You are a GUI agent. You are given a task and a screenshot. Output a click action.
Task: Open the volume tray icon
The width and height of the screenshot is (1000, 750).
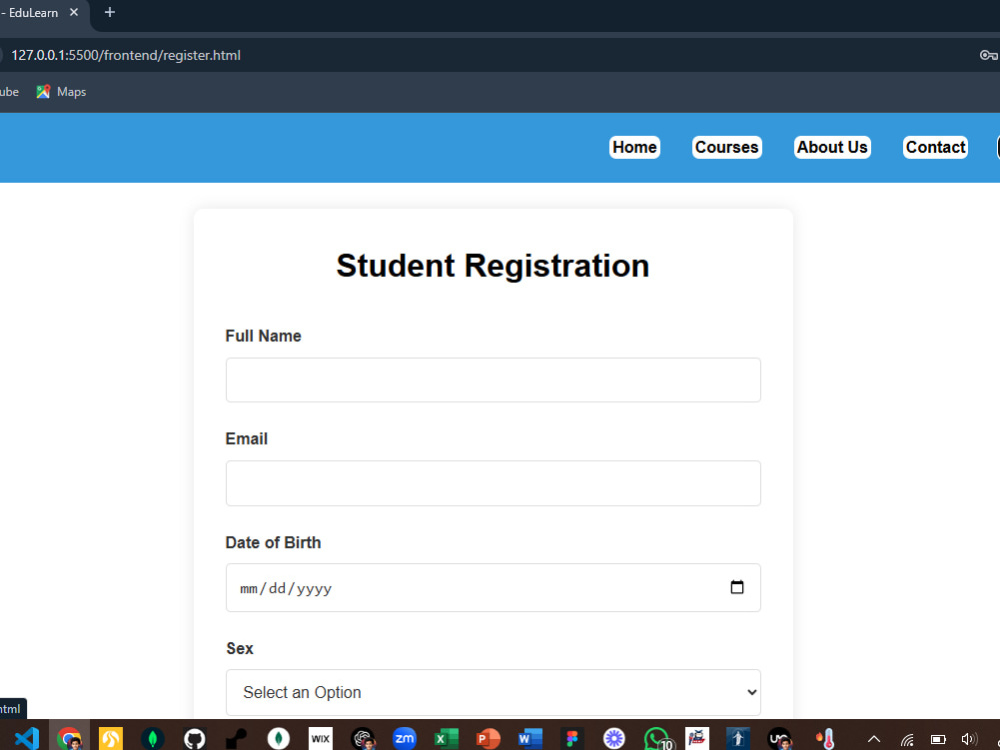[969, 739]
